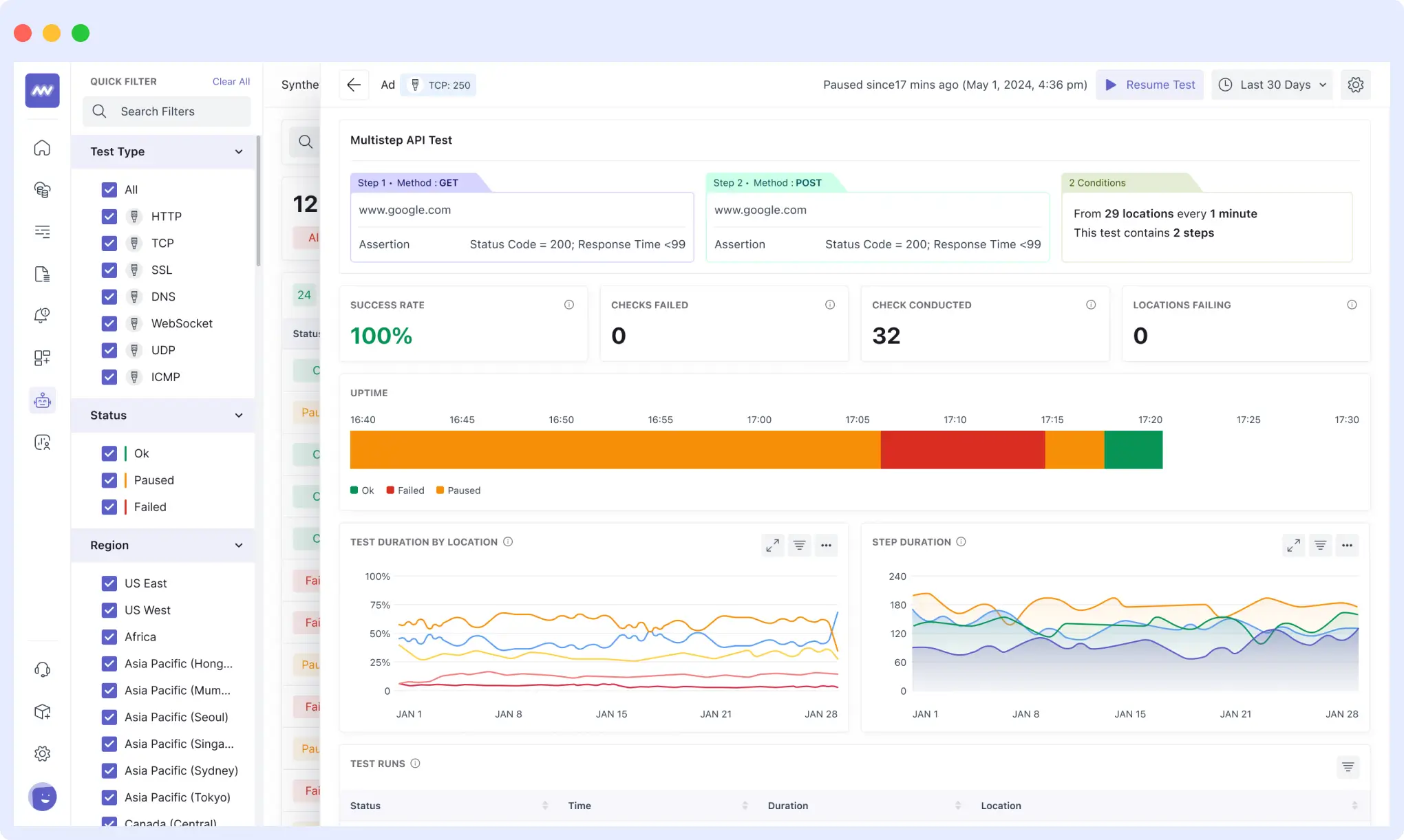Screen dimensions: 1404x840
Task: Expand the Test Duration by Location chart to fullscreen
Action: pyautogui.click(x=772, y=545)
